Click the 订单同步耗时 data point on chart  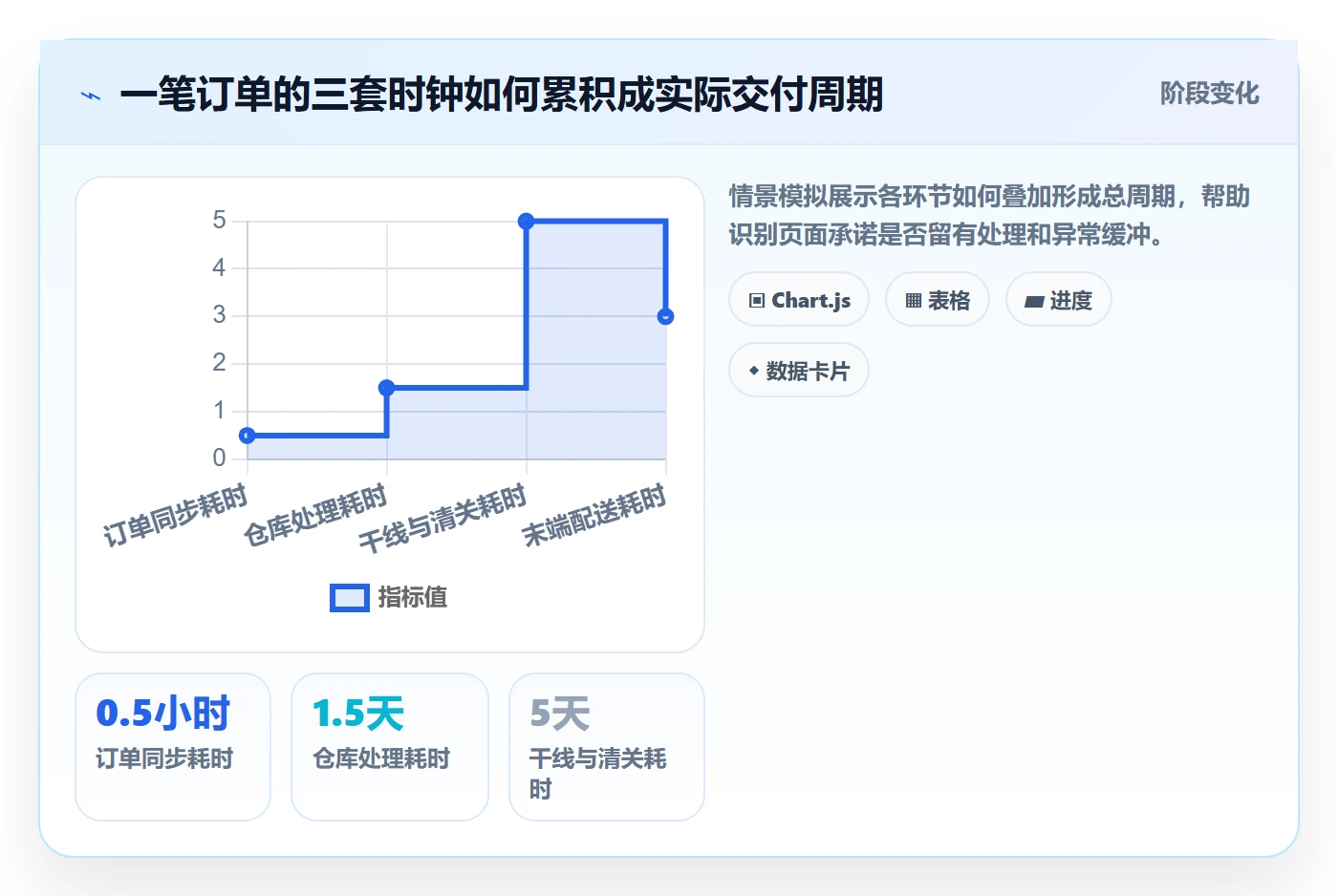pyautogui.click(x=248, y=436)
